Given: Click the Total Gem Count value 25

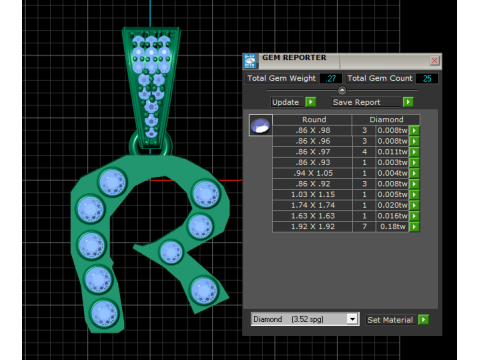Looking at the screenshot, I should click(427, 79).
